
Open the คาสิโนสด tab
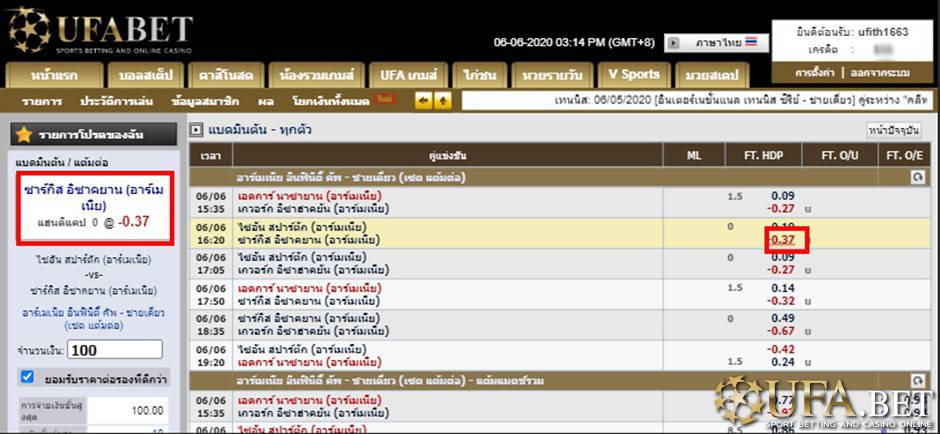225,76
